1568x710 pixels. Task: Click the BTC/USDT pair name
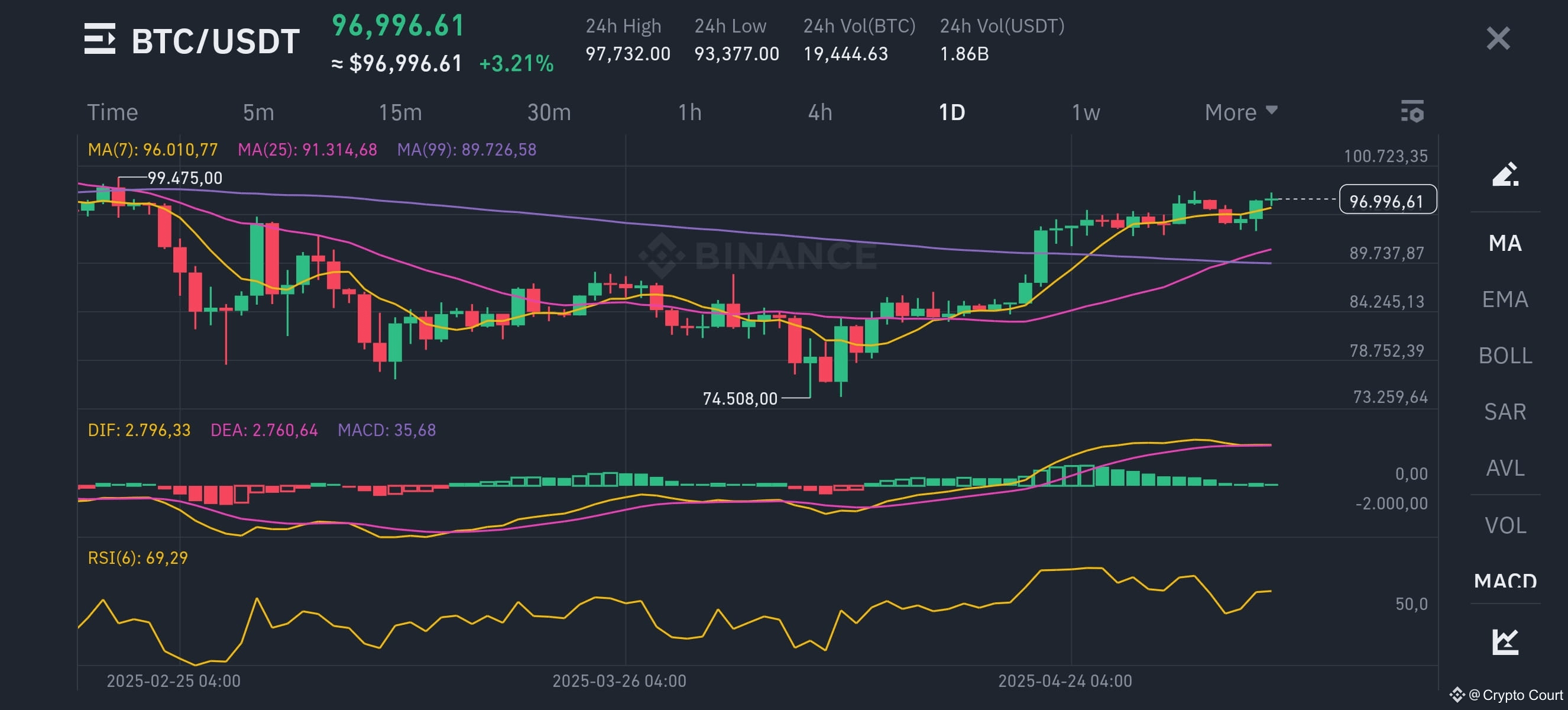215,41
